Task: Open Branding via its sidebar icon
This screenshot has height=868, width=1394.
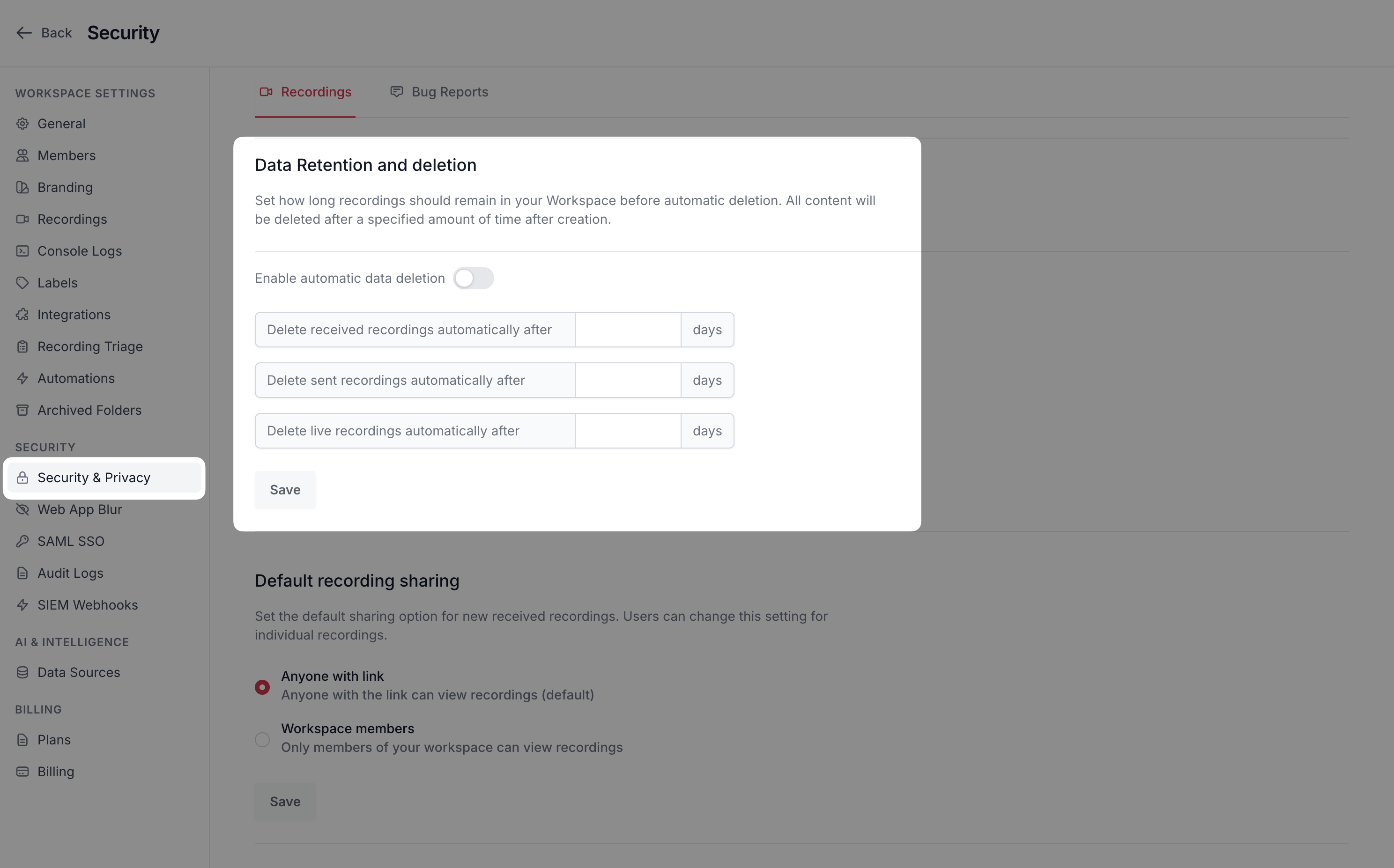Action: (x=22, y=187)
